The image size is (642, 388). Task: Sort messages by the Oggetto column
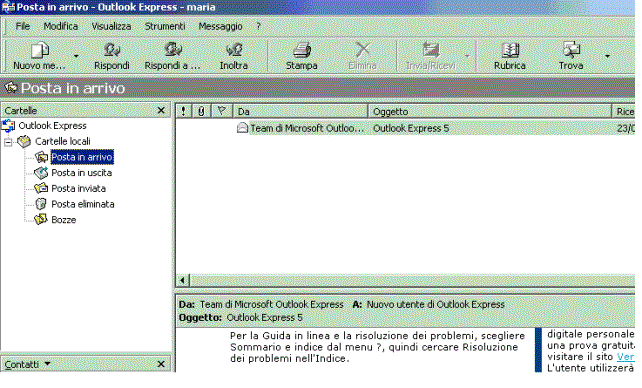pos(489,111)
